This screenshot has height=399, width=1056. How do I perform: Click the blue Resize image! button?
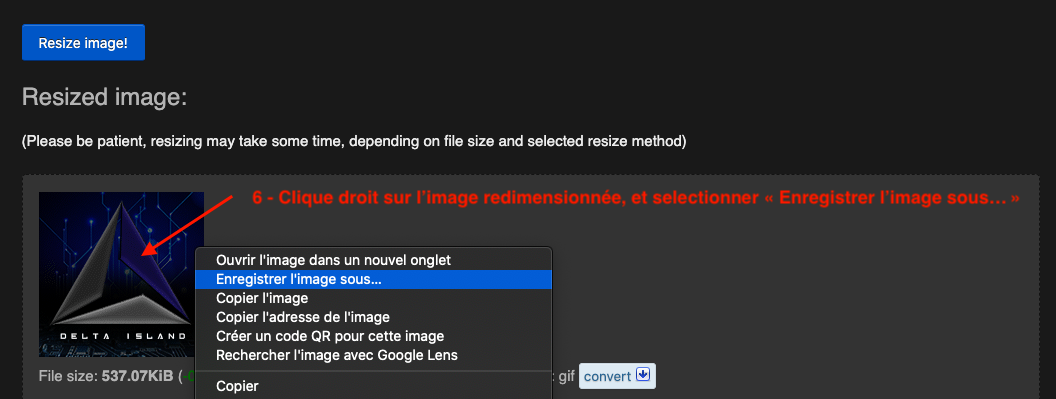84,42
